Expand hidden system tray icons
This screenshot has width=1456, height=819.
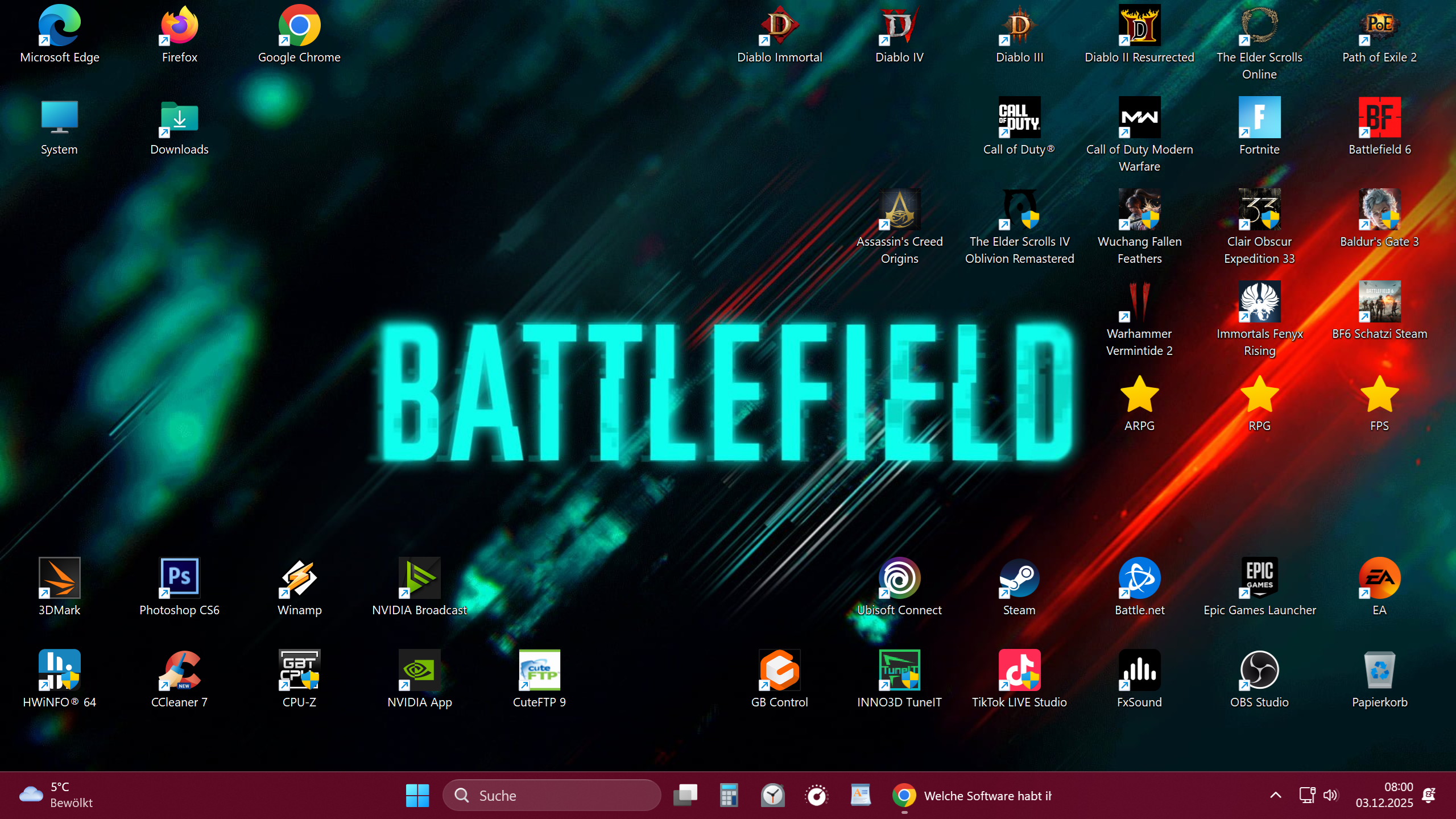pos(1276,795)
